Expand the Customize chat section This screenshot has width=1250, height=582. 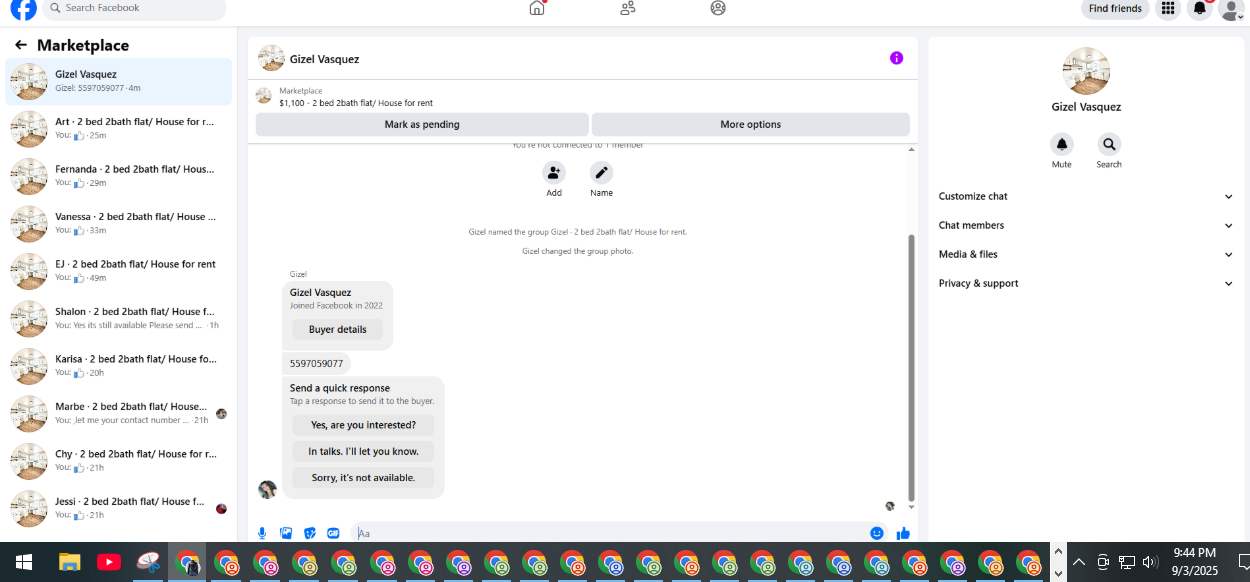[x=1085, y=196]
